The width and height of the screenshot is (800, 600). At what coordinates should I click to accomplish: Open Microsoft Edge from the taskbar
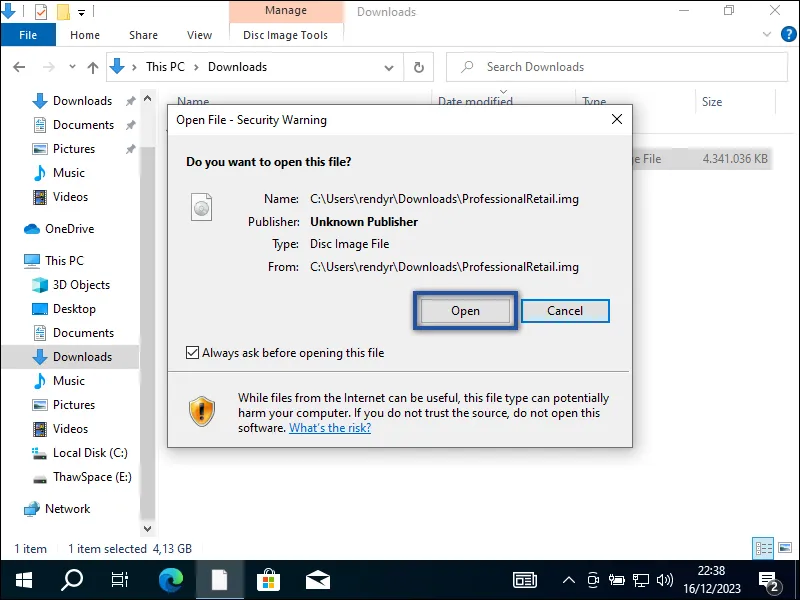click(170, 579)
